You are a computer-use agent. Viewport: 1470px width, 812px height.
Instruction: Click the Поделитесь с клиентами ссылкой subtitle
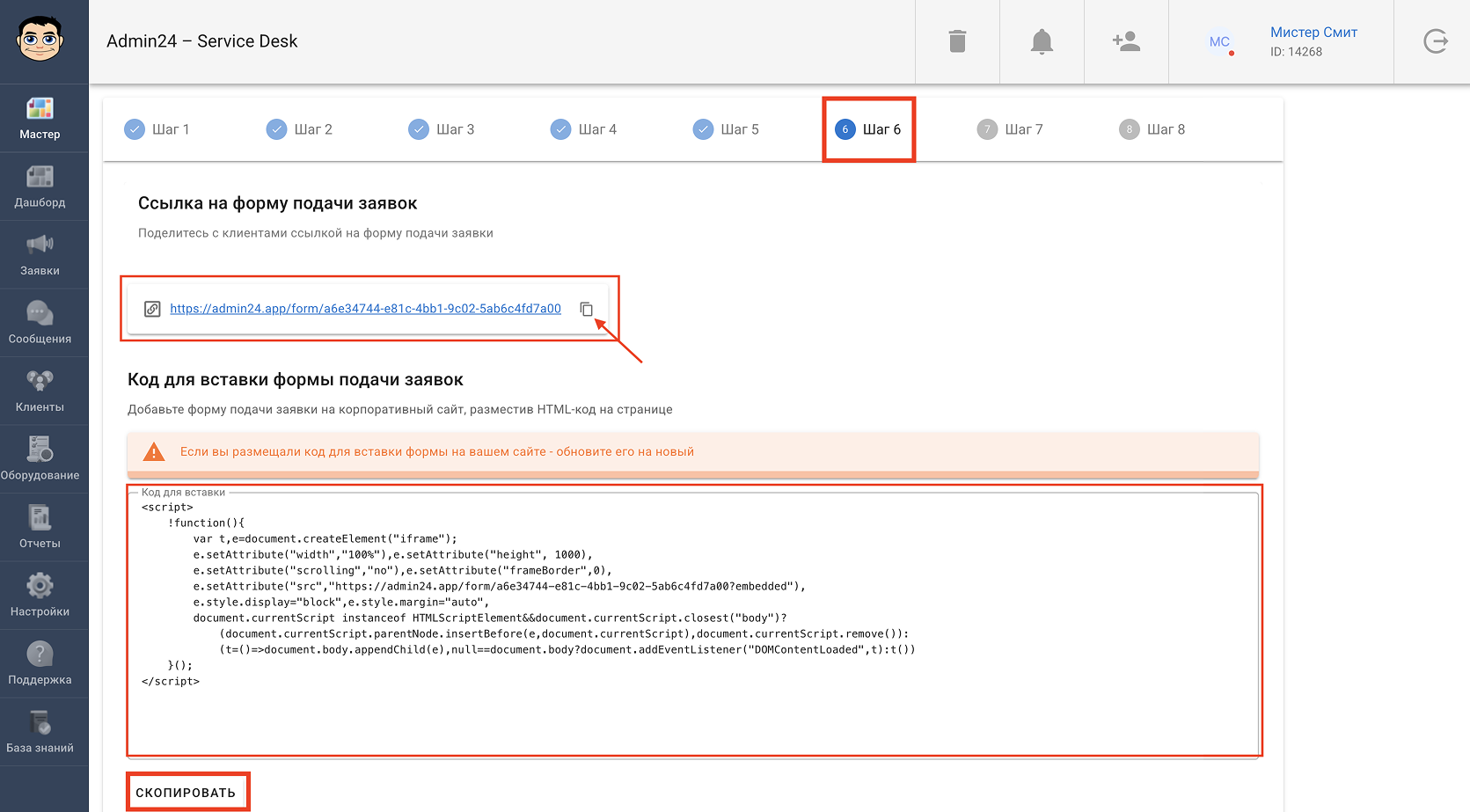pos(316,233)
